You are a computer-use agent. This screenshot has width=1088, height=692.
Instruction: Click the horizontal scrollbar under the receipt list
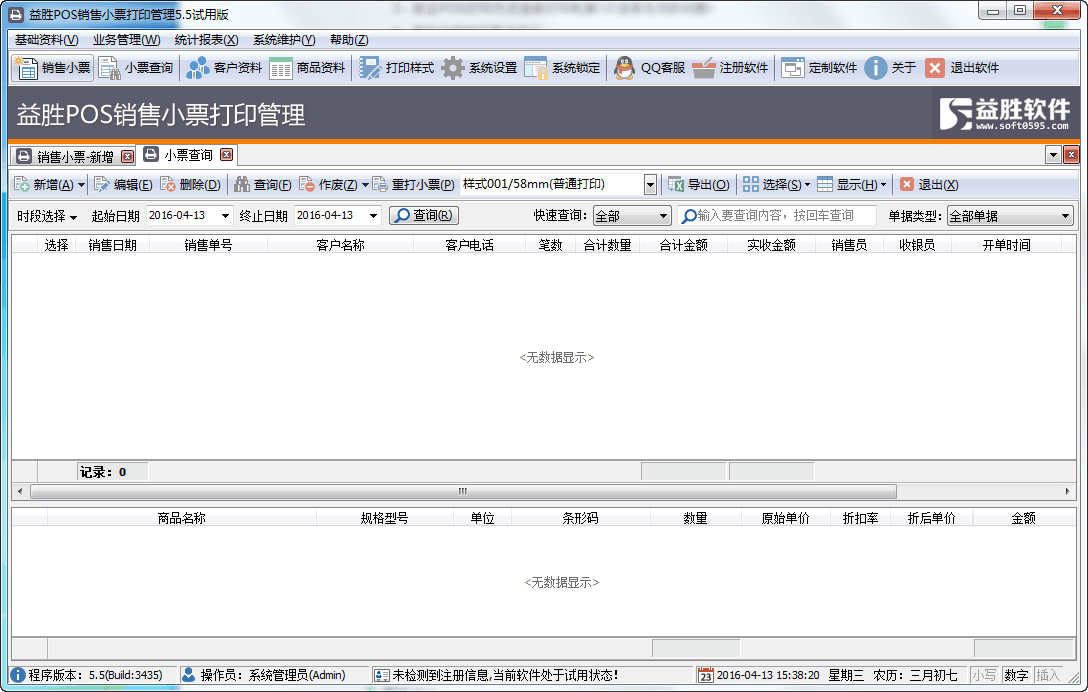pyautogui.click(x=462, y=492)
